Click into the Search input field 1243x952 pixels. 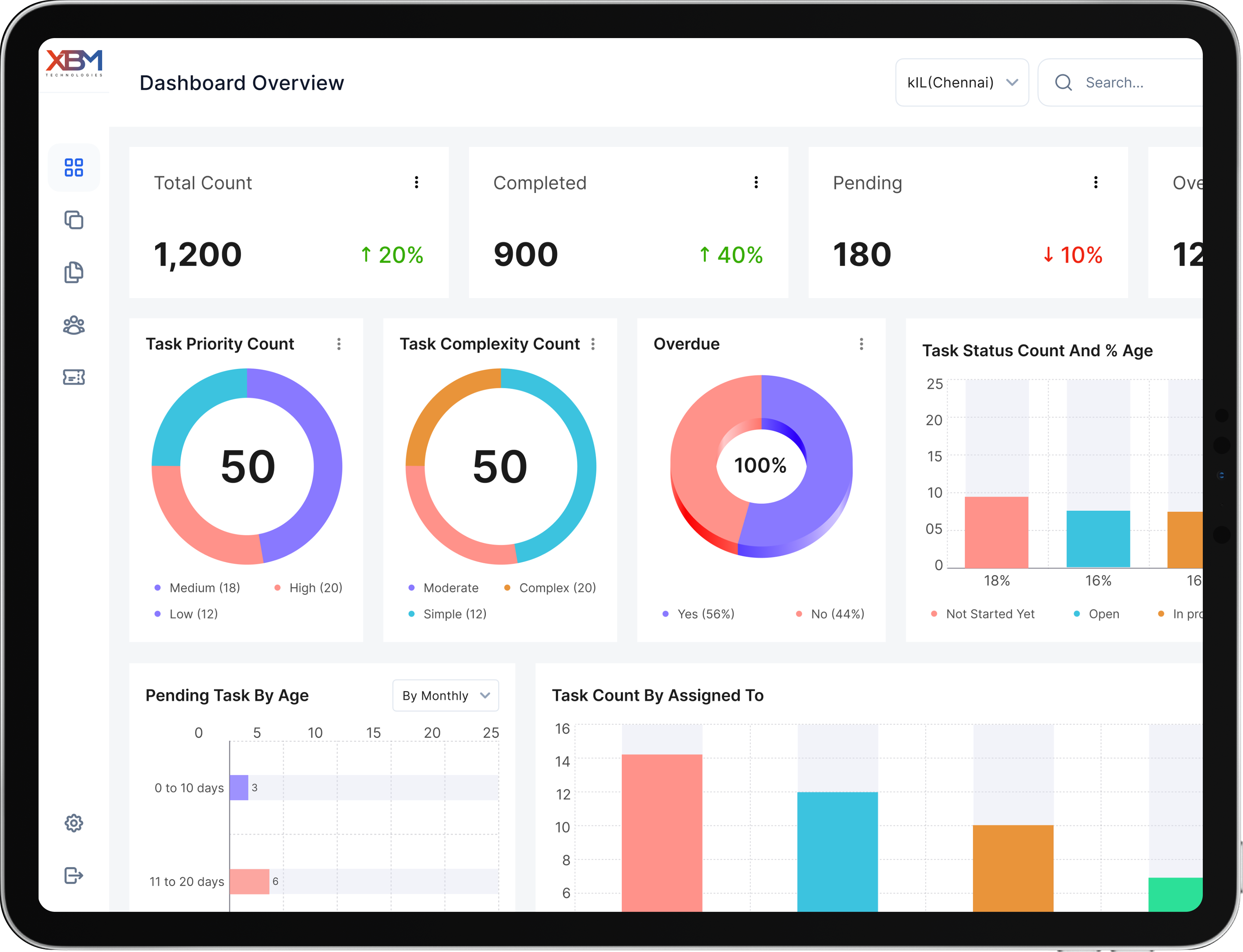(1139, 83)
